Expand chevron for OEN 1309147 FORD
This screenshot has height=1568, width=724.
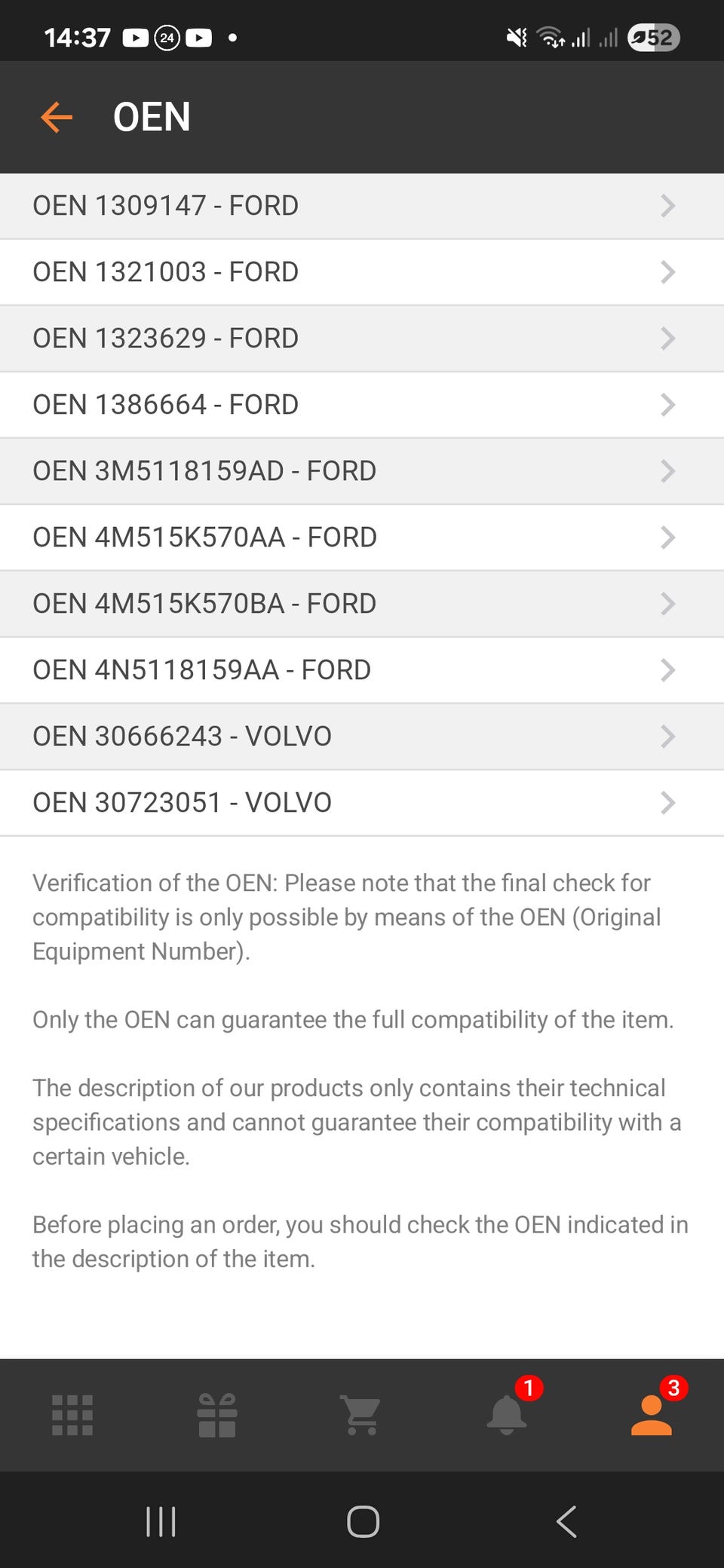[x=667, y=206]
